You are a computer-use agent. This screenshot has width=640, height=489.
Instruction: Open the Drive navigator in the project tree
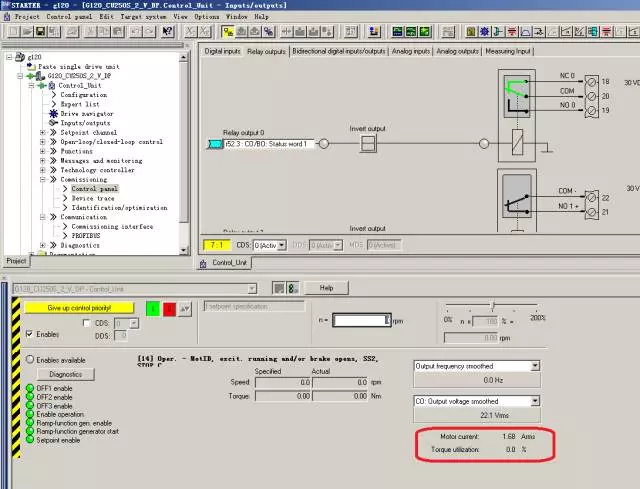pyautogui.click(x=86, y=113)
